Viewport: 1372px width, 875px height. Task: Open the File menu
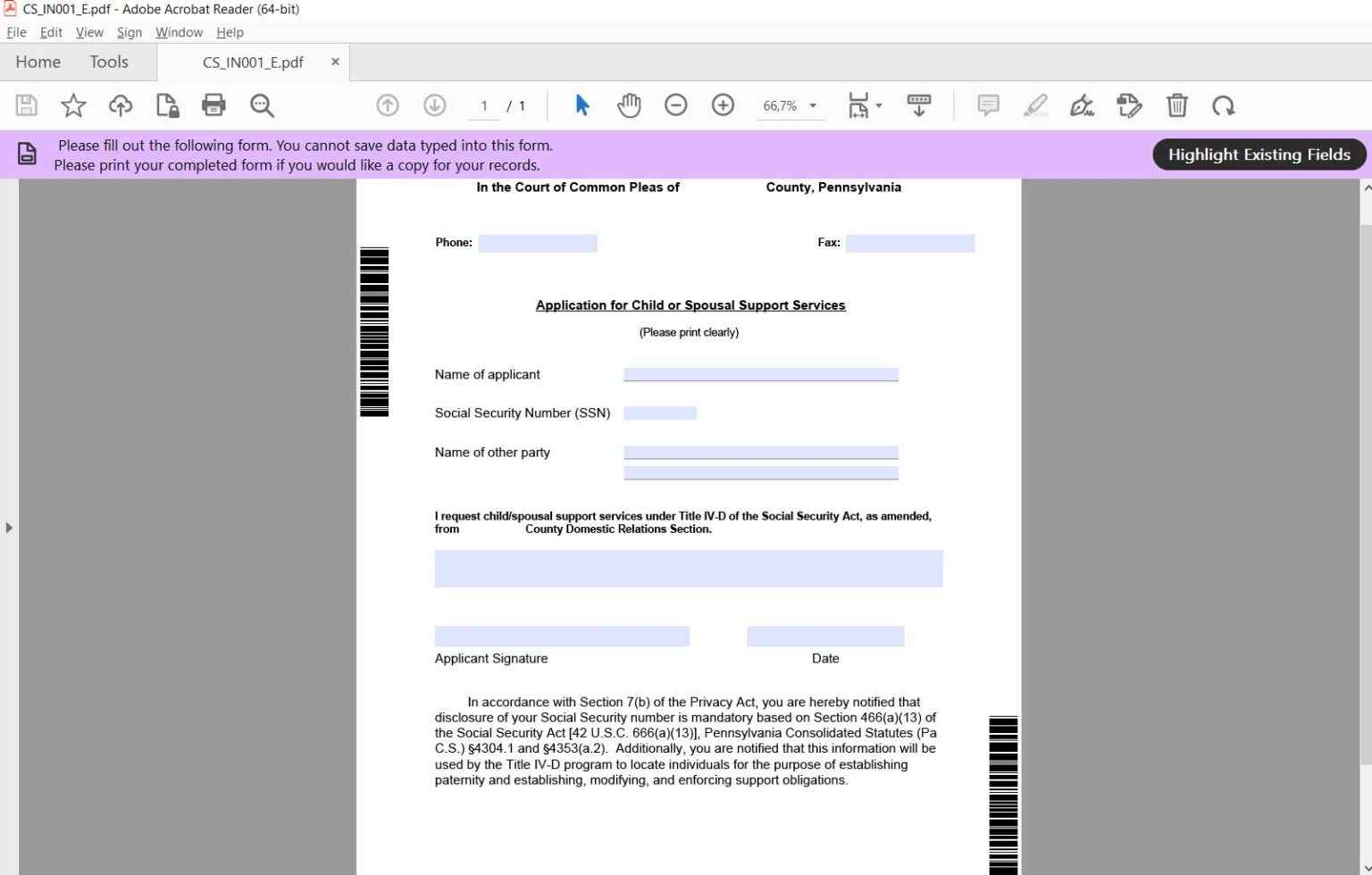pos(17,32)
